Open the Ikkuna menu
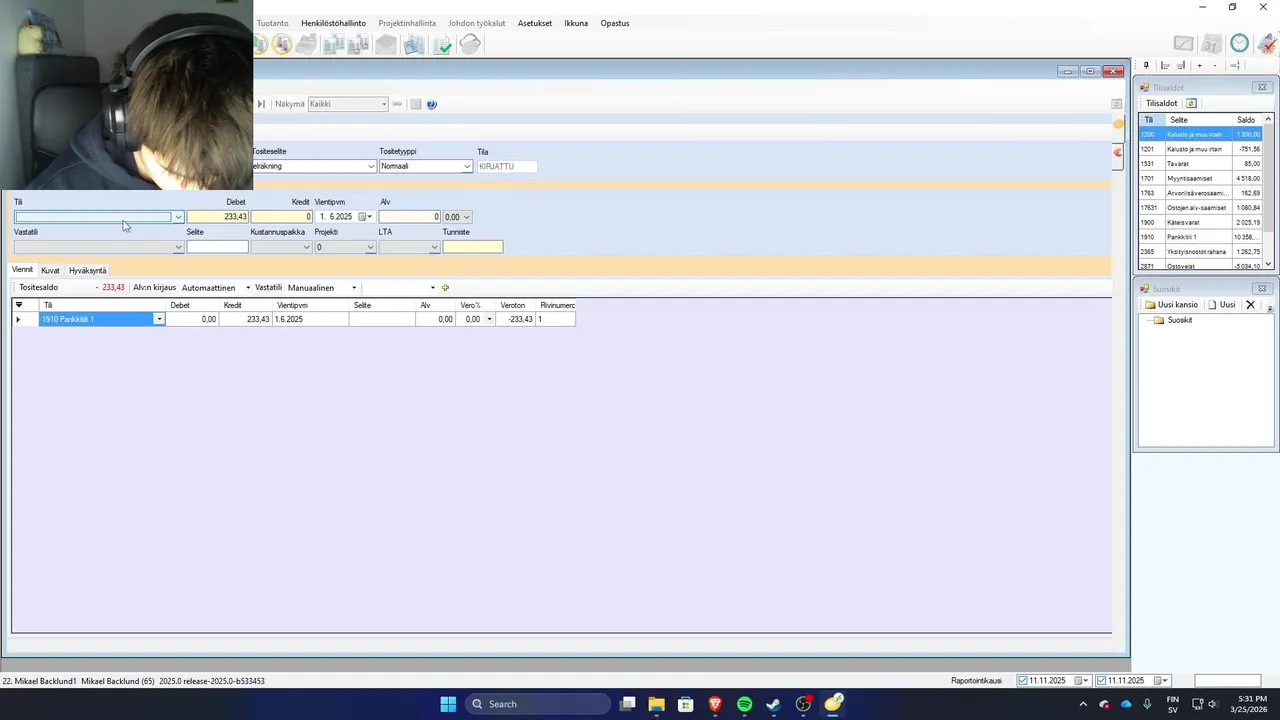 pyautogui.click(x=576, y=23)
